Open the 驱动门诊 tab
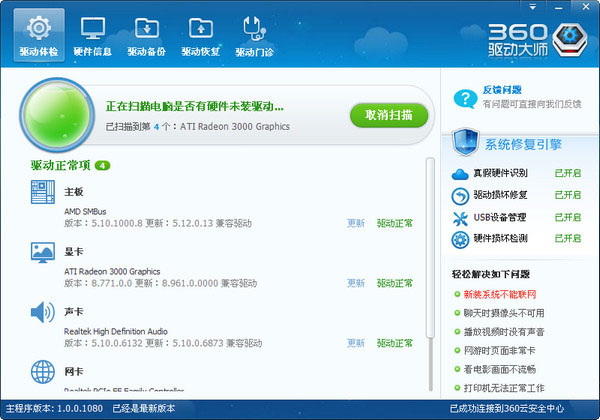 pyautogui.click(x=254, y=35)
